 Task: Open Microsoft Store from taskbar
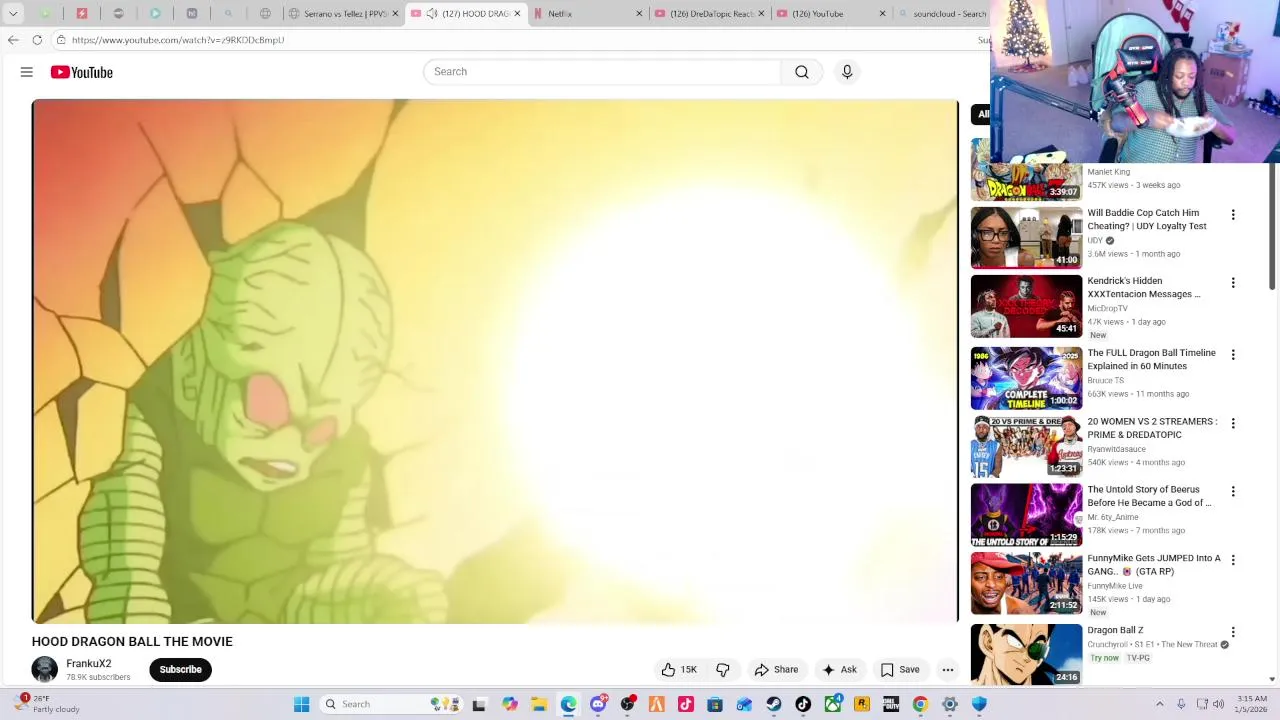(715, 704)
